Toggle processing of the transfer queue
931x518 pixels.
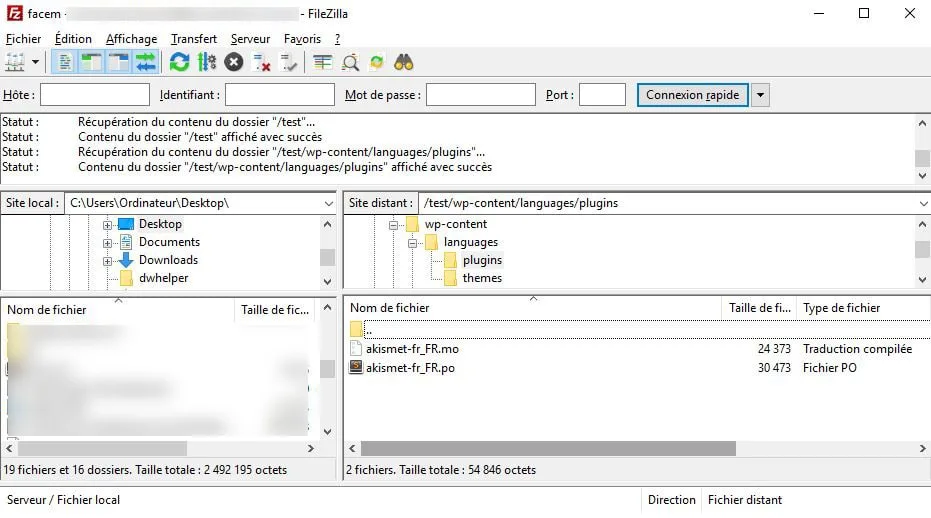pyautogui.click(x=207, y=62)
